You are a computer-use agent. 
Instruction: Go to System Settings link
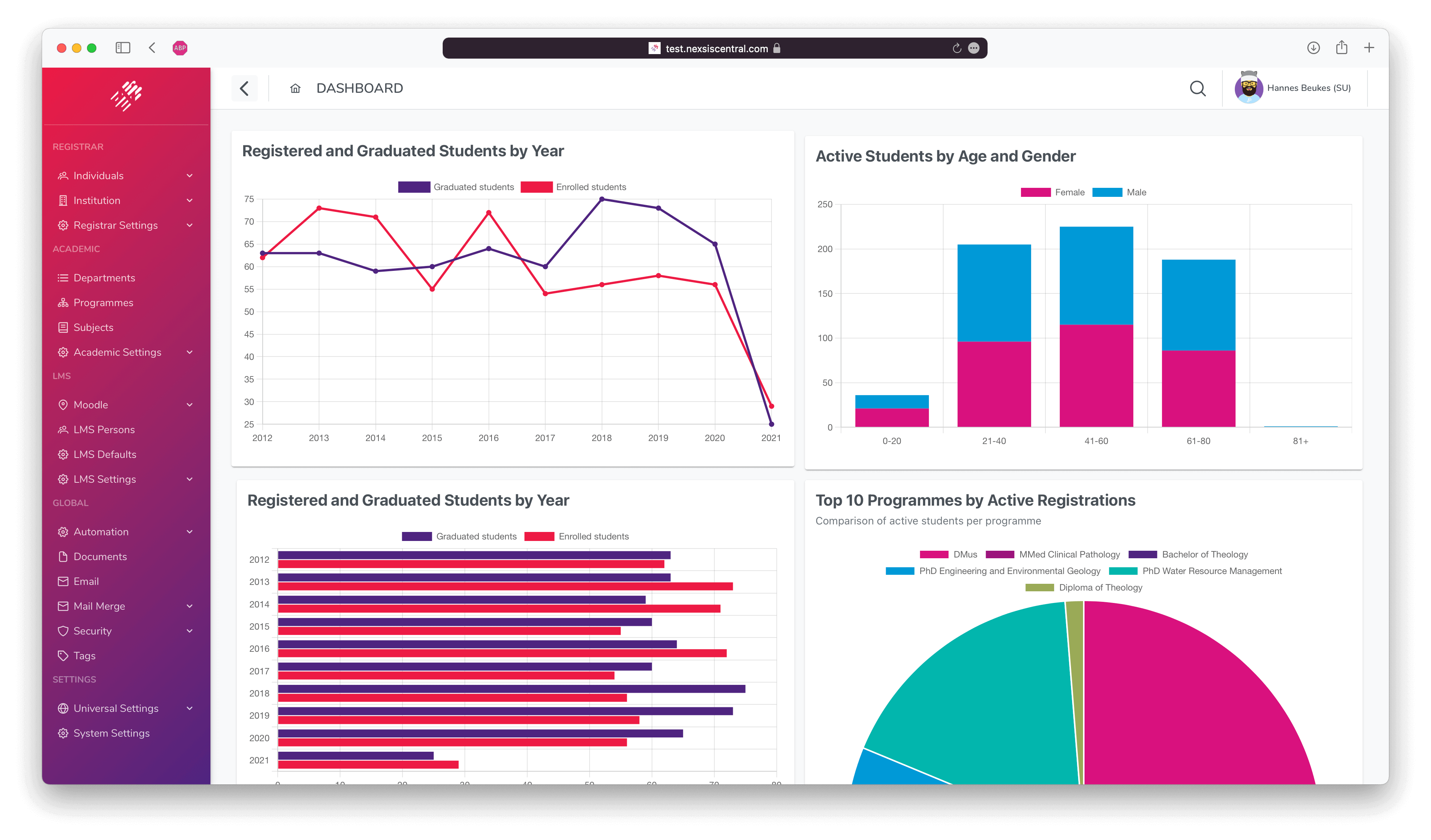coord(111,733)
